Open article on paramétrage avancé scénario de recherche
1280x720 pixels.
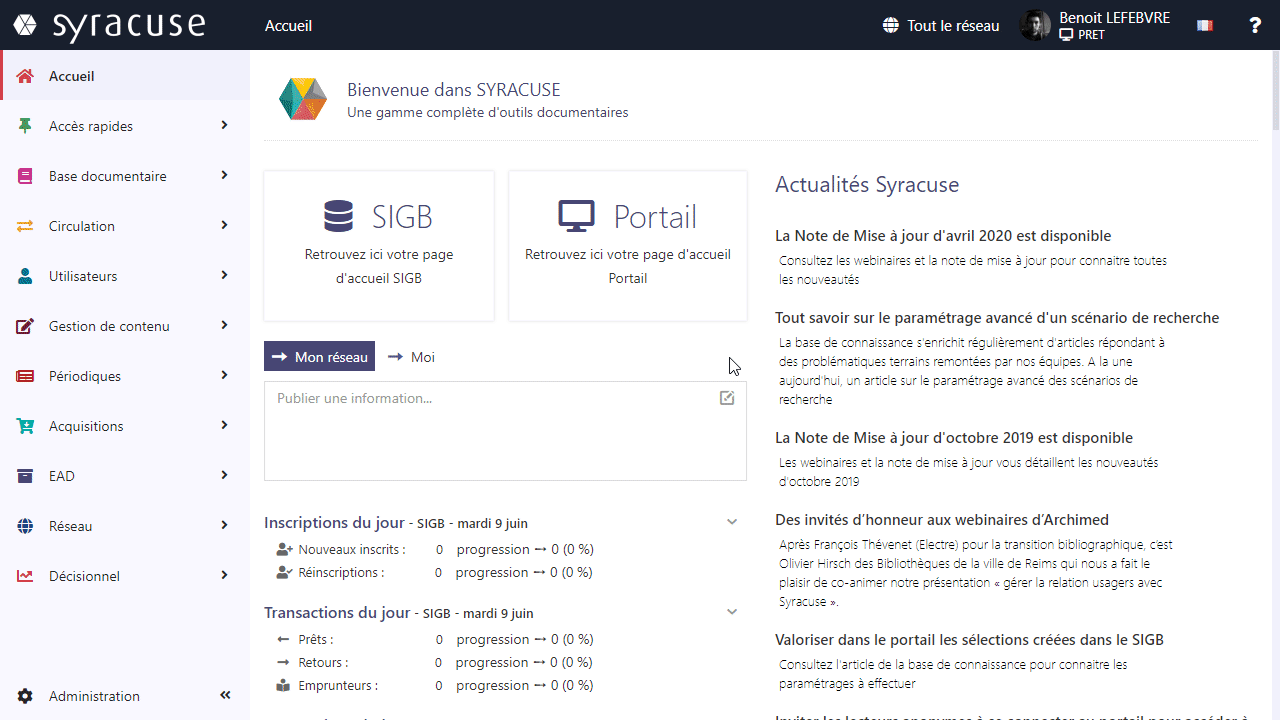[997, 318]
